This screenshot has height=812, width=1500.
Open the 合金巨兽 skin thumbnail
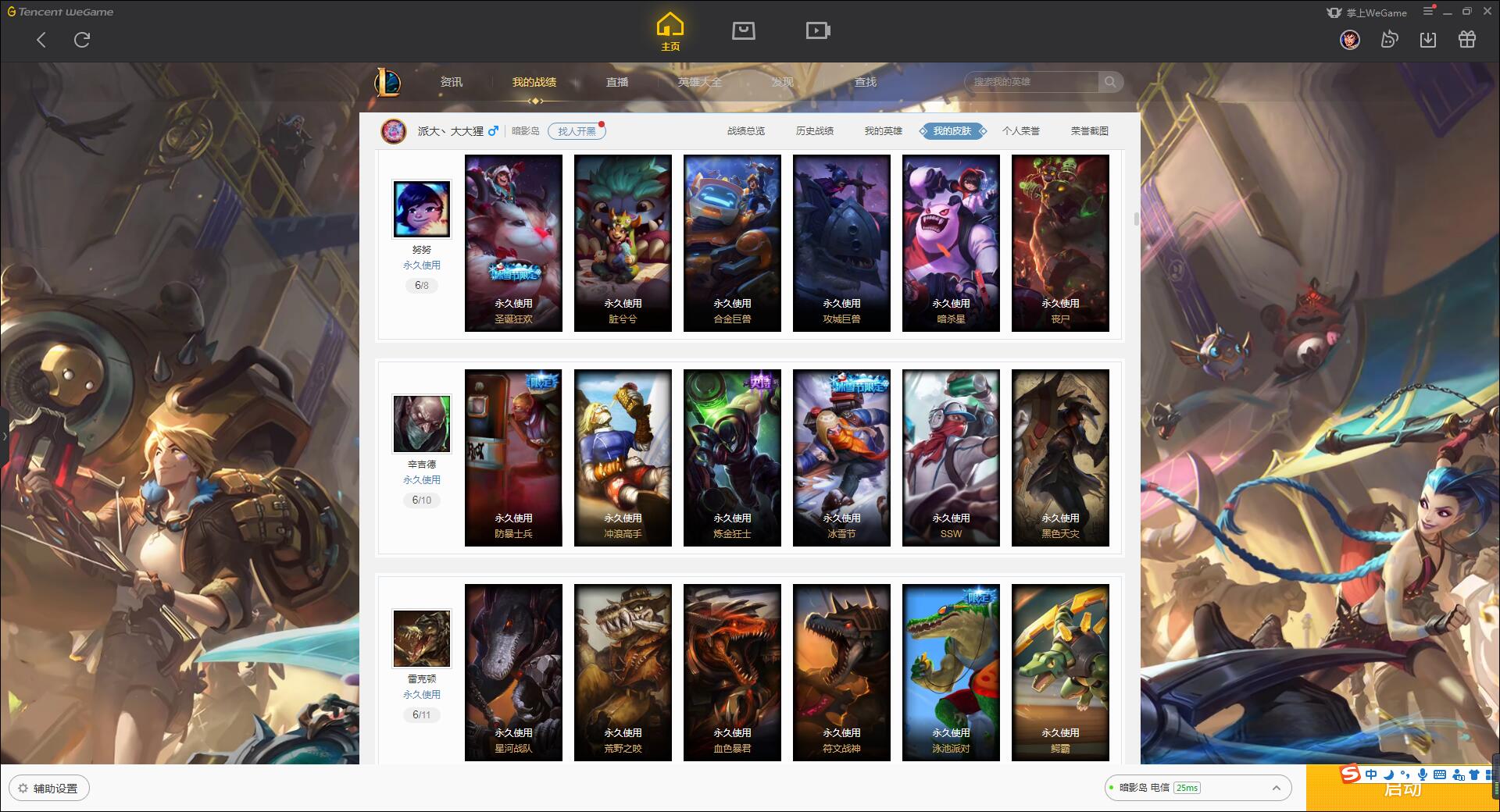[732, 243]
